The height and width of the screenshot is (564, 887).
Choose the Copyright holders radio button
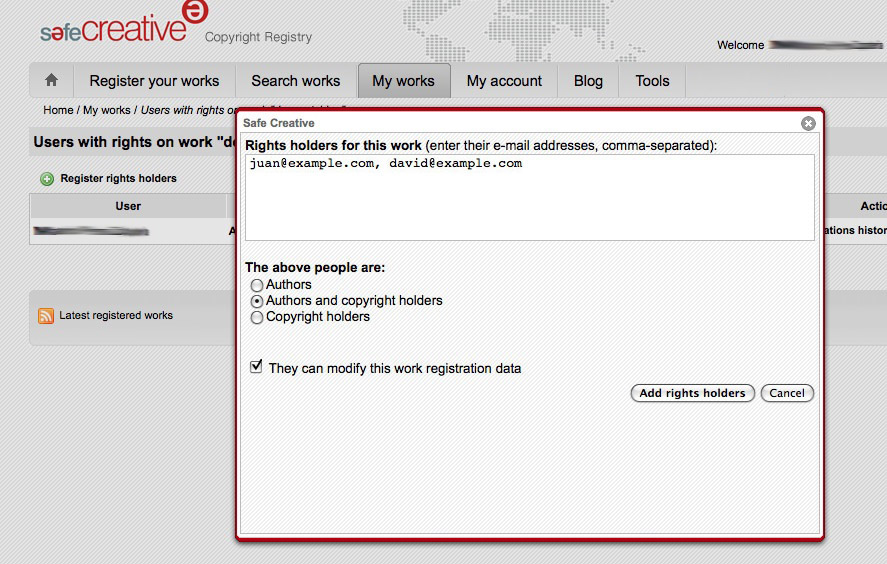pos(257,317)
